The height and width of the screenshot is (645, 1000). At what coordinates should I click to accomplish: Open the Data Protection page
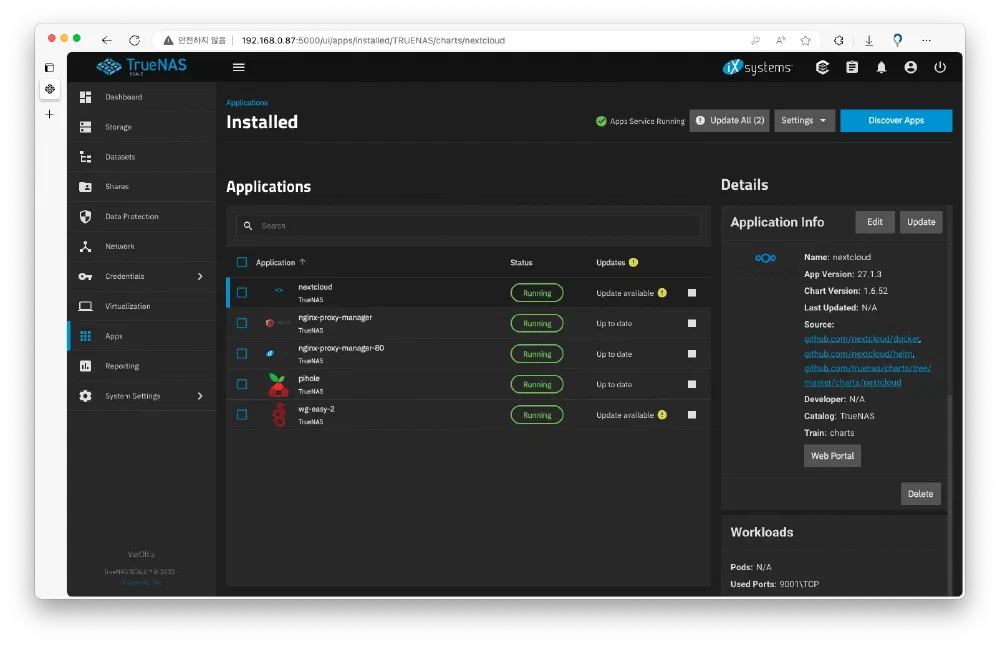[x=131, y=217]
